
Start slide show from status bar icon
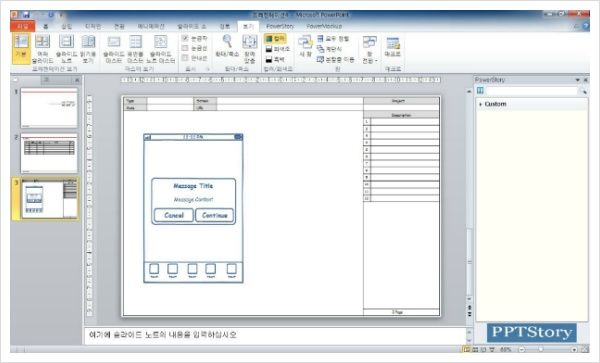point(492,349)
